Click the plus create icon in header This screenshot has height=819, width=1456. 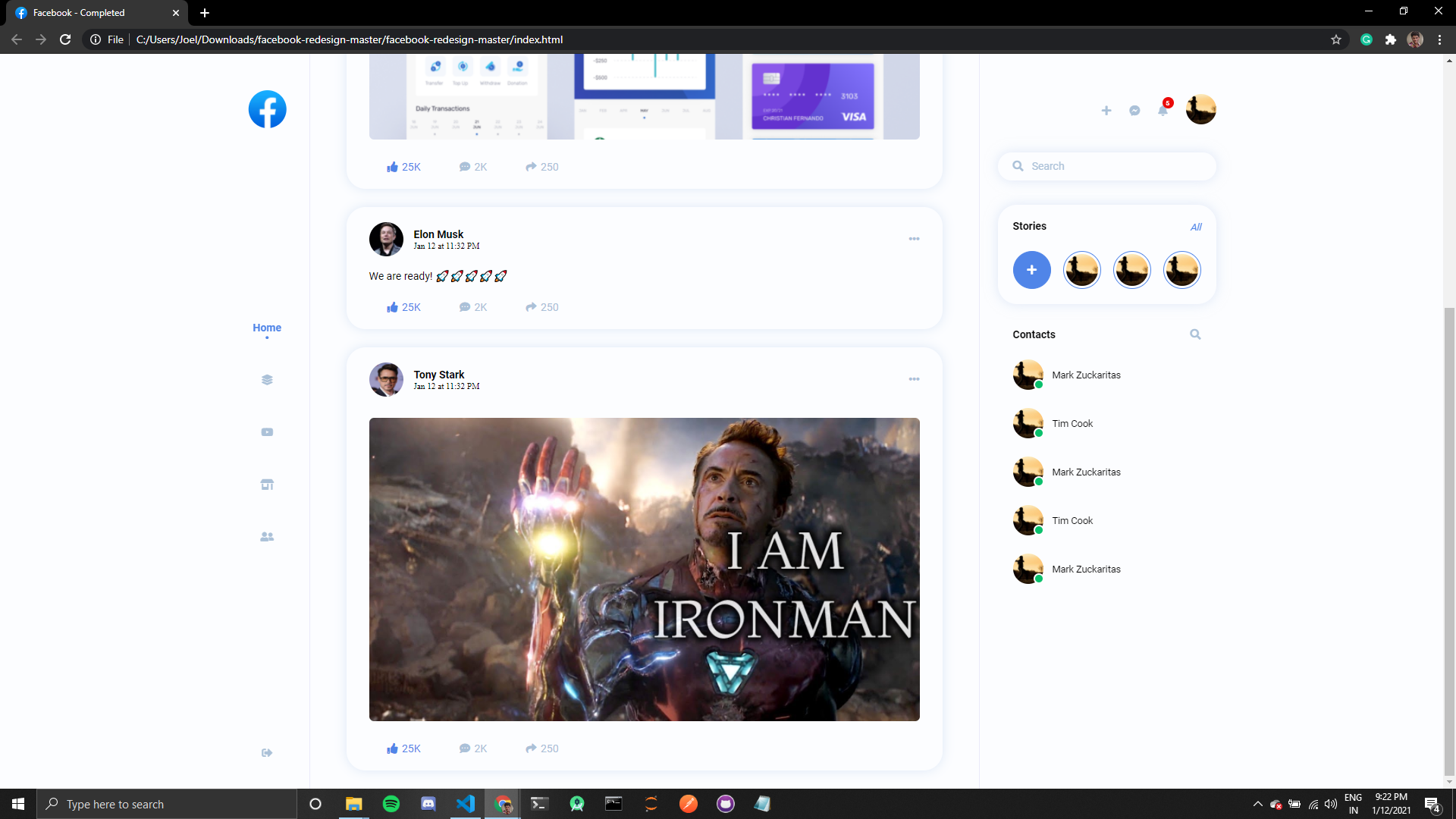click(1106, 111)
